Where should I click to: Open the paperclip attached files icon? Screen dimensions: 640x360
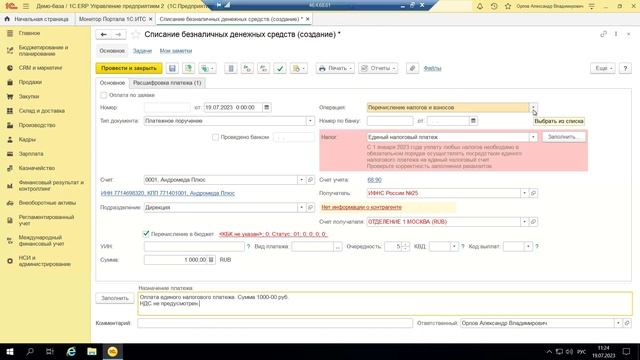tap(412, 68)
